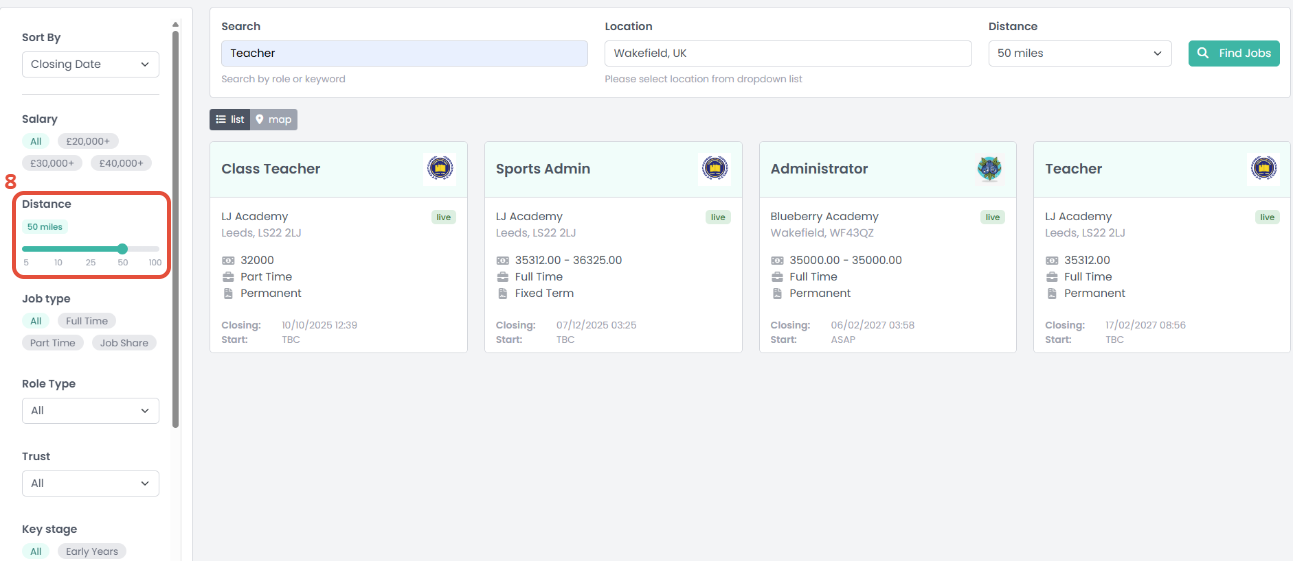
Task: Open the Role Type dropdown
Action: [91, 410]
